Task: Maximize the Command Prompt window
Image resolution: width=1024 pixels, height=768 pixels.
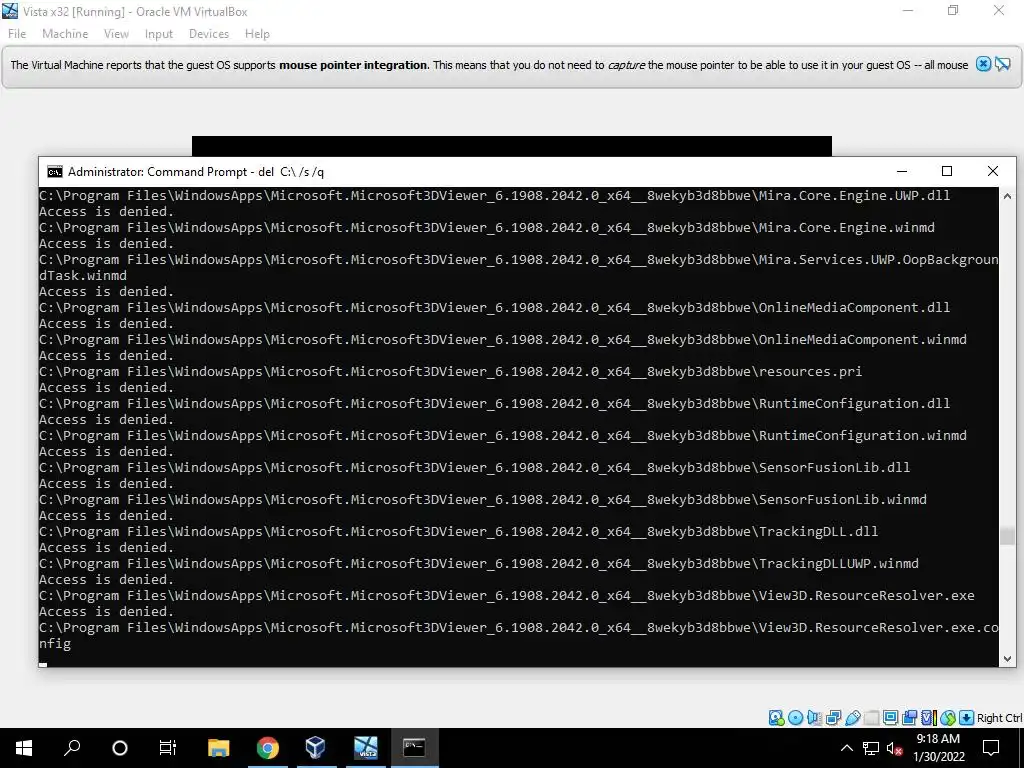Action: click(947, 171)
